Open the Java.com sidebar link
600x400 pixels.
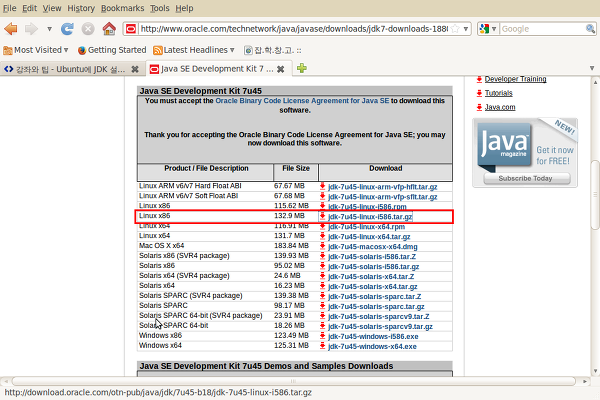point(500,107)
